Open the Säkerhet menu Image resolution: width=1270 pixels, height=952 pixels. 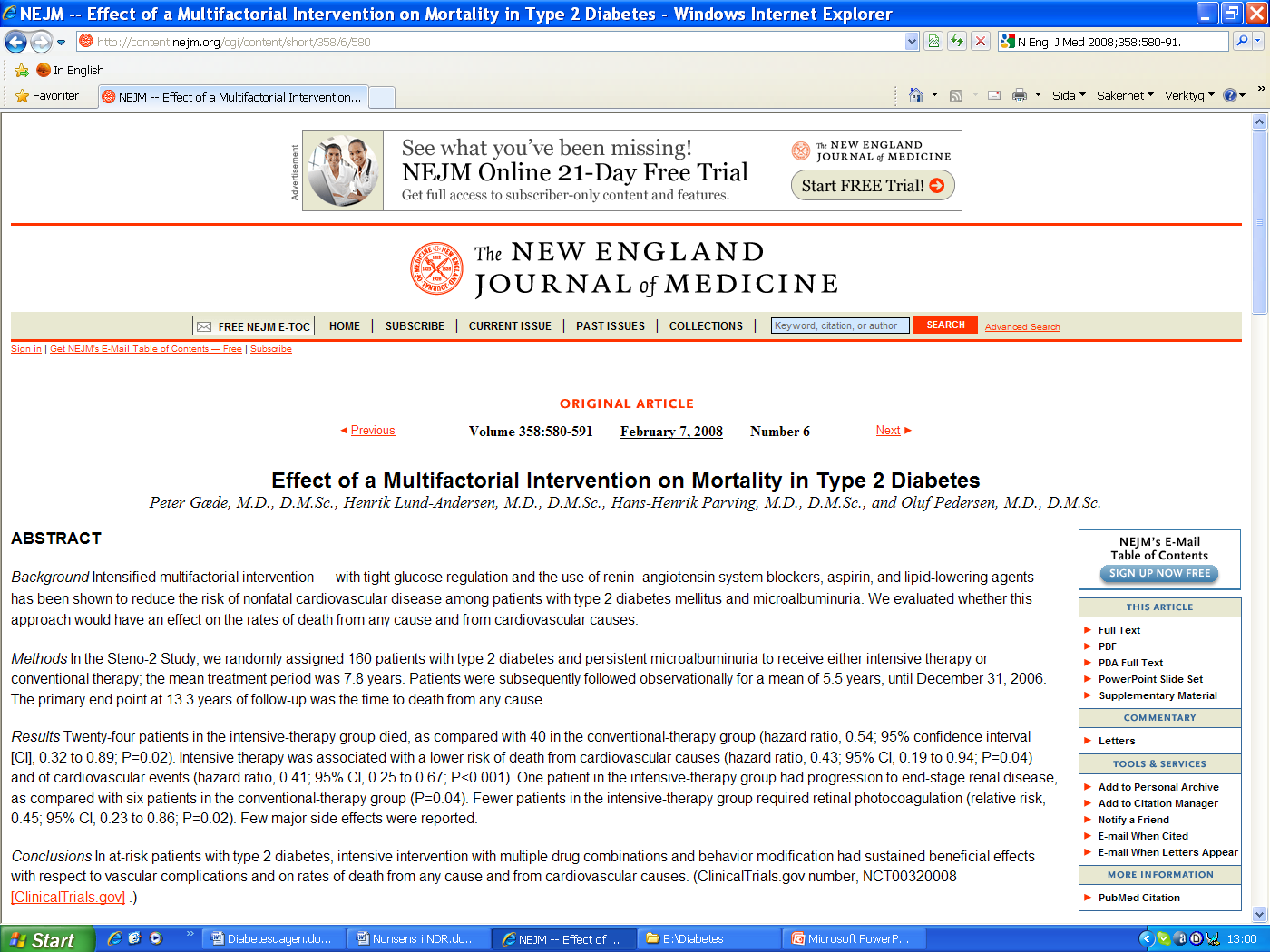tap(1125, 95)
